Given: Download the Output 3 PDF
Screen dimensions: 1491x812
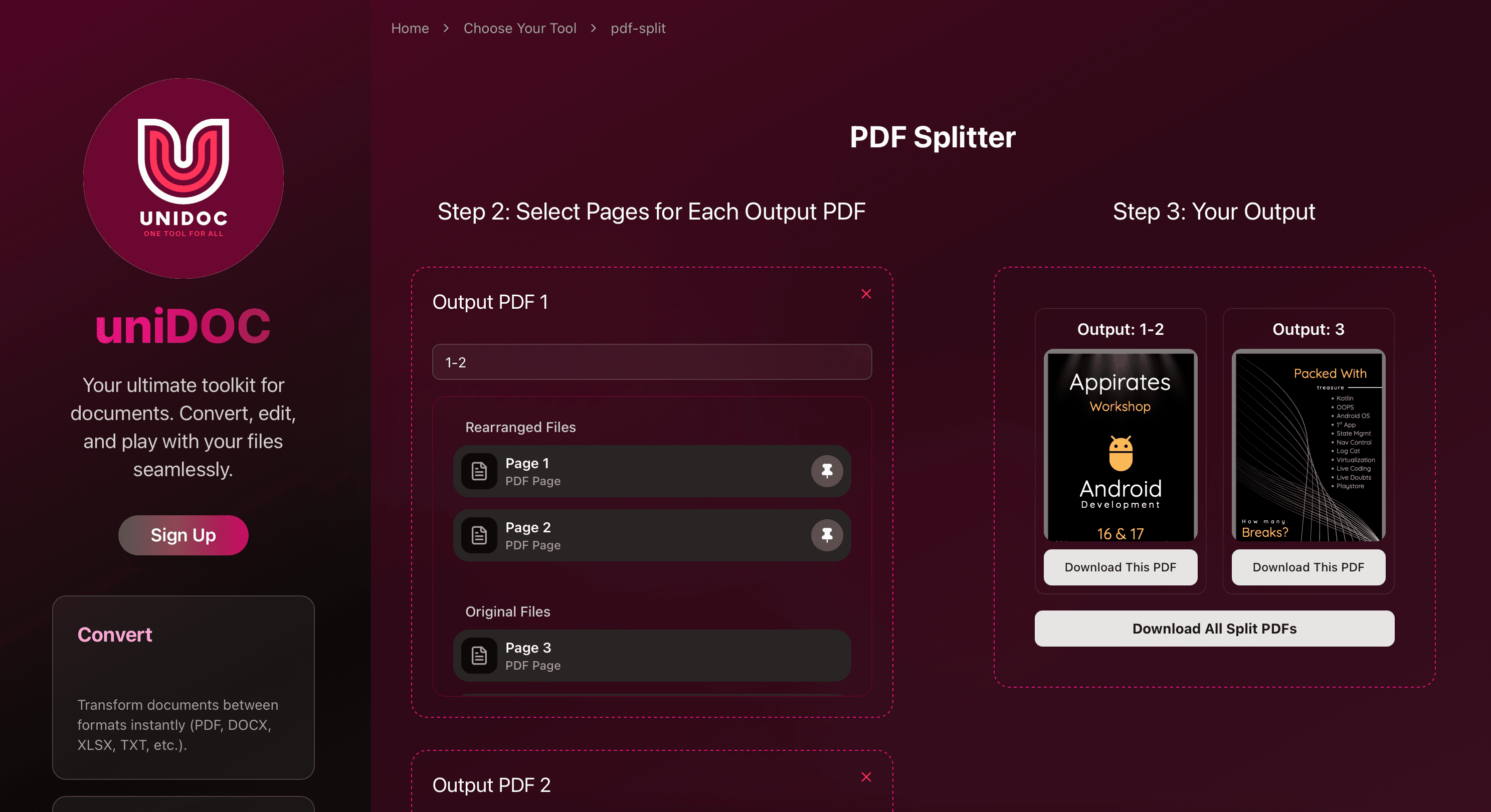Looking at the screenshot, I should [1308, 567].
